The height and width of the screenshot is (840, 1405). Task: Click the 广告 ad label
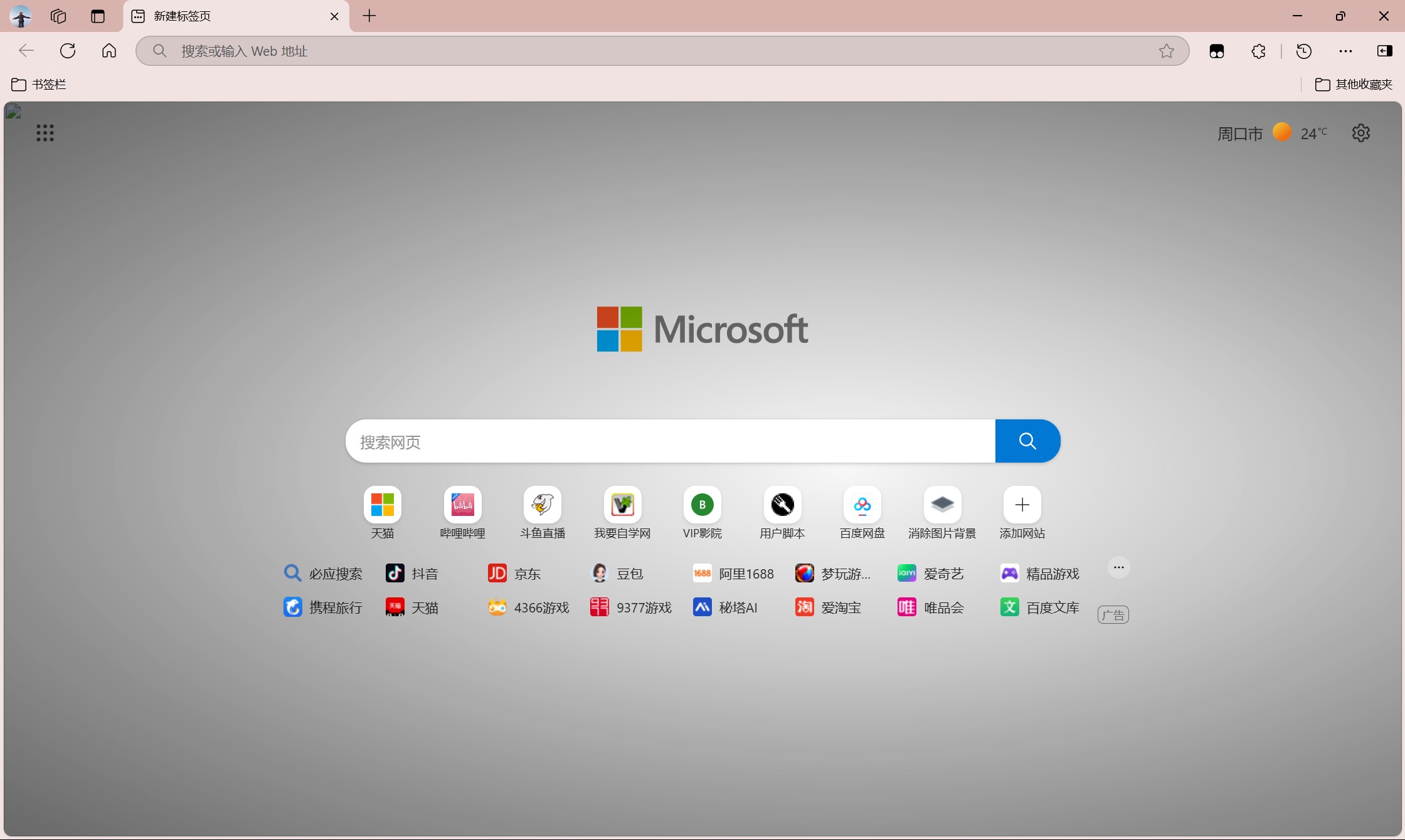point(1113,615)
